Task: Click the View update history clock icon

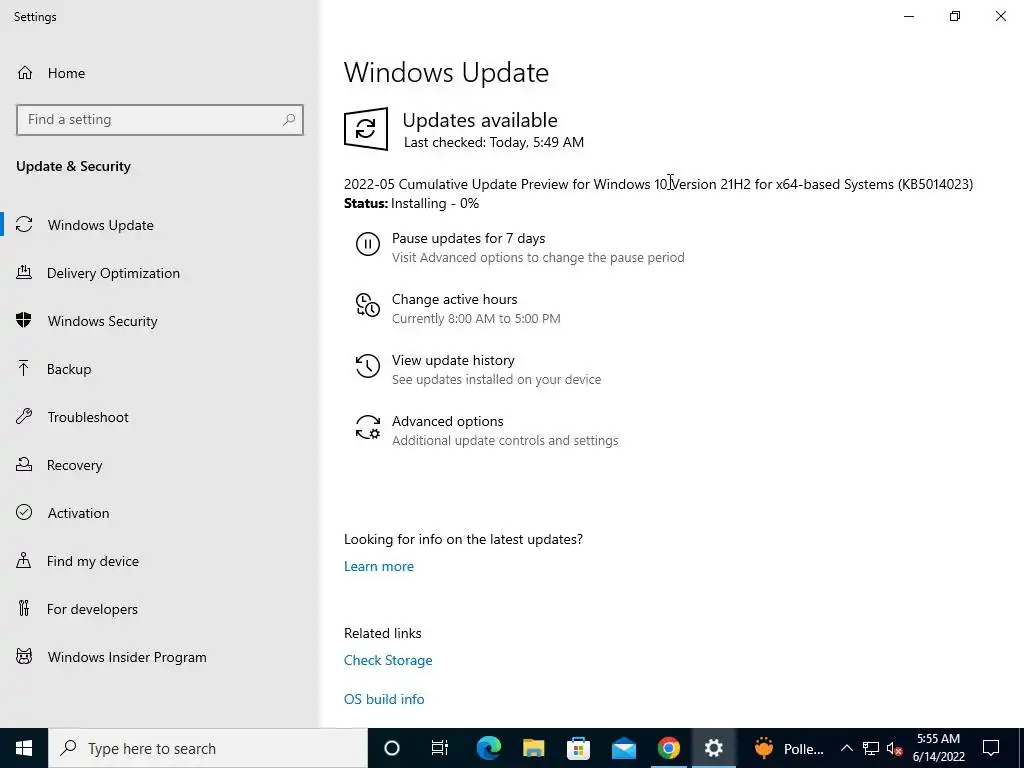Action: (368, 366)
